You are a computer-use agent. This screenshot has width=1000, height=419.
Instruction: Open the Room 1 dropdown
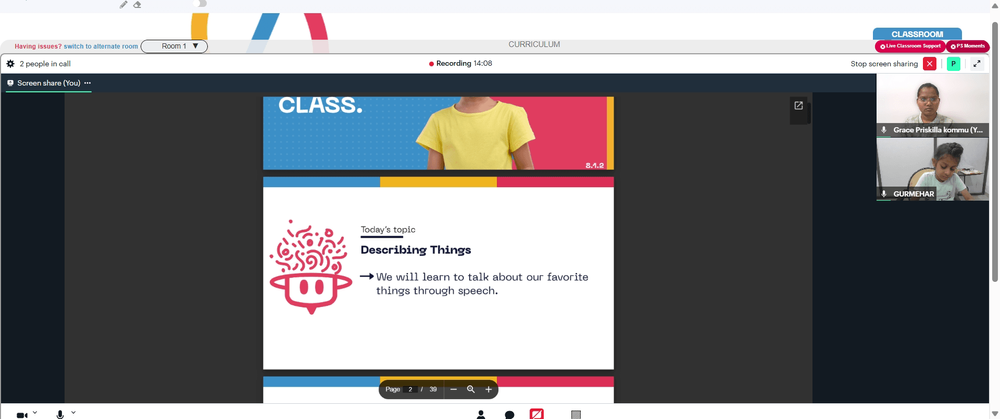[x=174, y=47]
